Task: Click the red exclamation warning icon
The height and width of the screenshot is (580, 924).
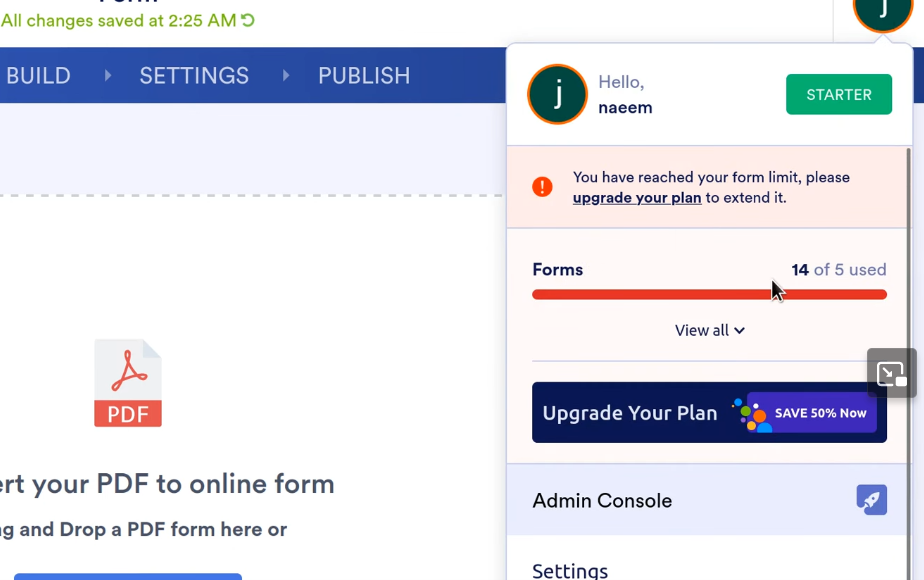Action: pyautogui.click(x=542, y=187)
